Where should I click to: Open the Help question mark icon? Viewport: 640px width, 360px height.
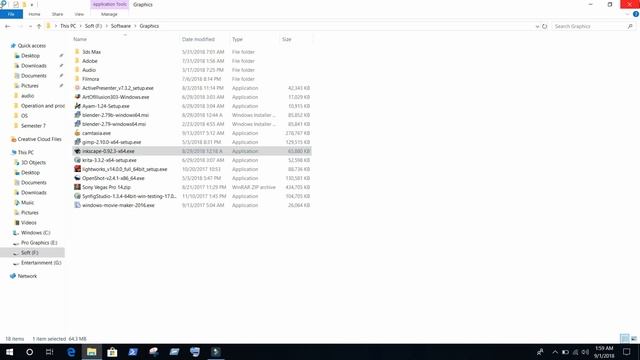coord(636,14)
